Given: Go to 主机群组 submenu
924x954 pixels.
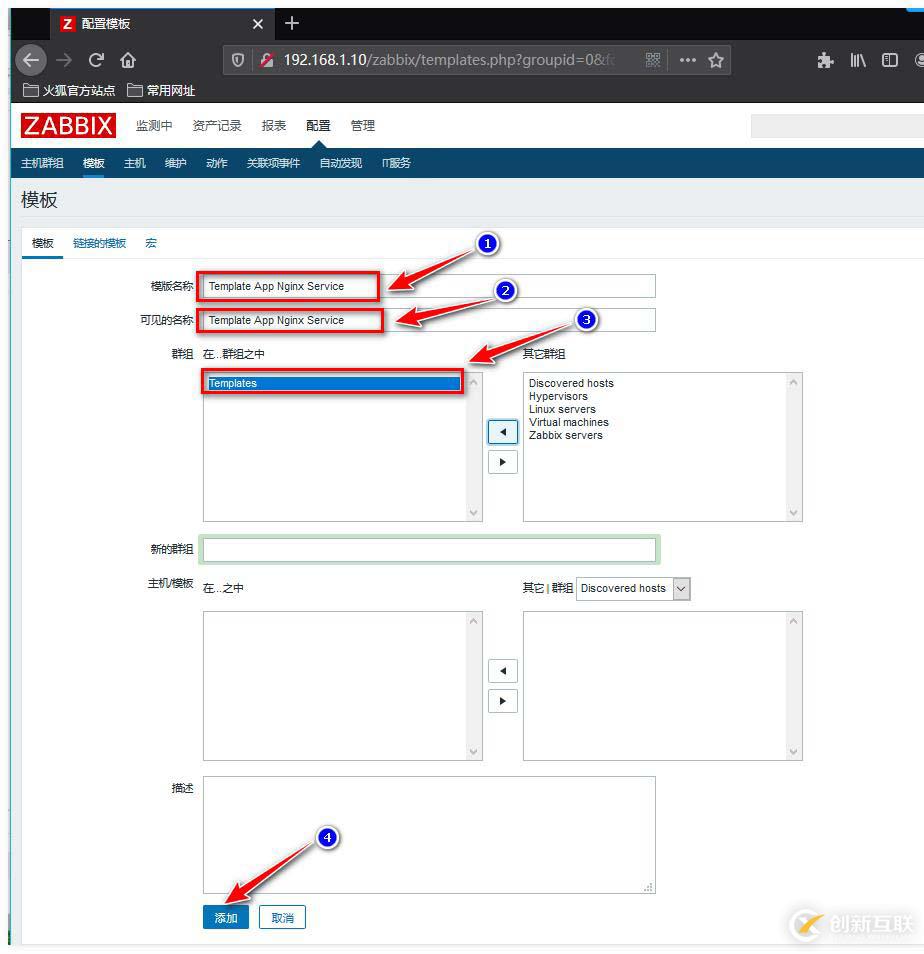Looking at the screenshot, I should tap(42, 163).
